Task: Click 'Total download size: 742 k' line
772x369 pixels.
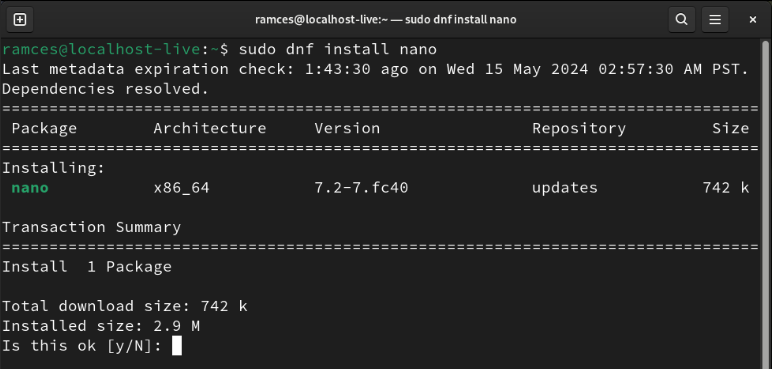Action: (x=125, y=306)
